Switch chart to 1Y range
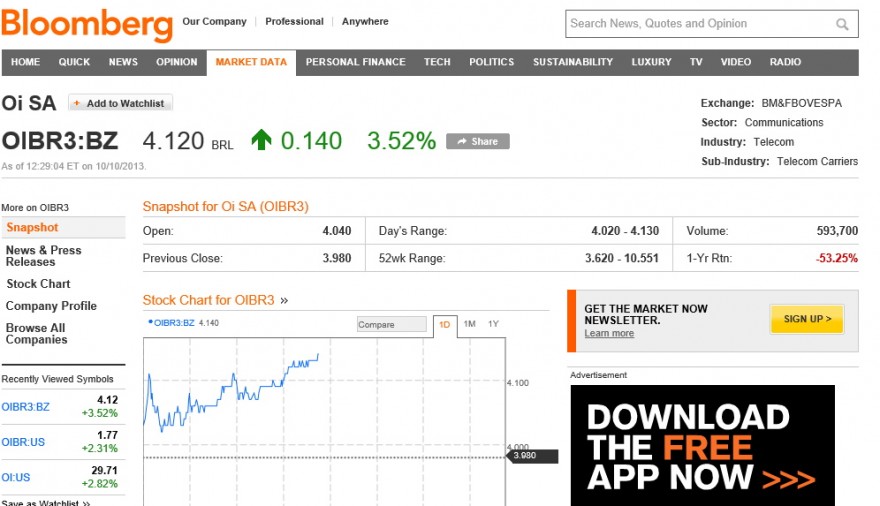This screenshot has height=506, width=880. click(x=493, y=324)
